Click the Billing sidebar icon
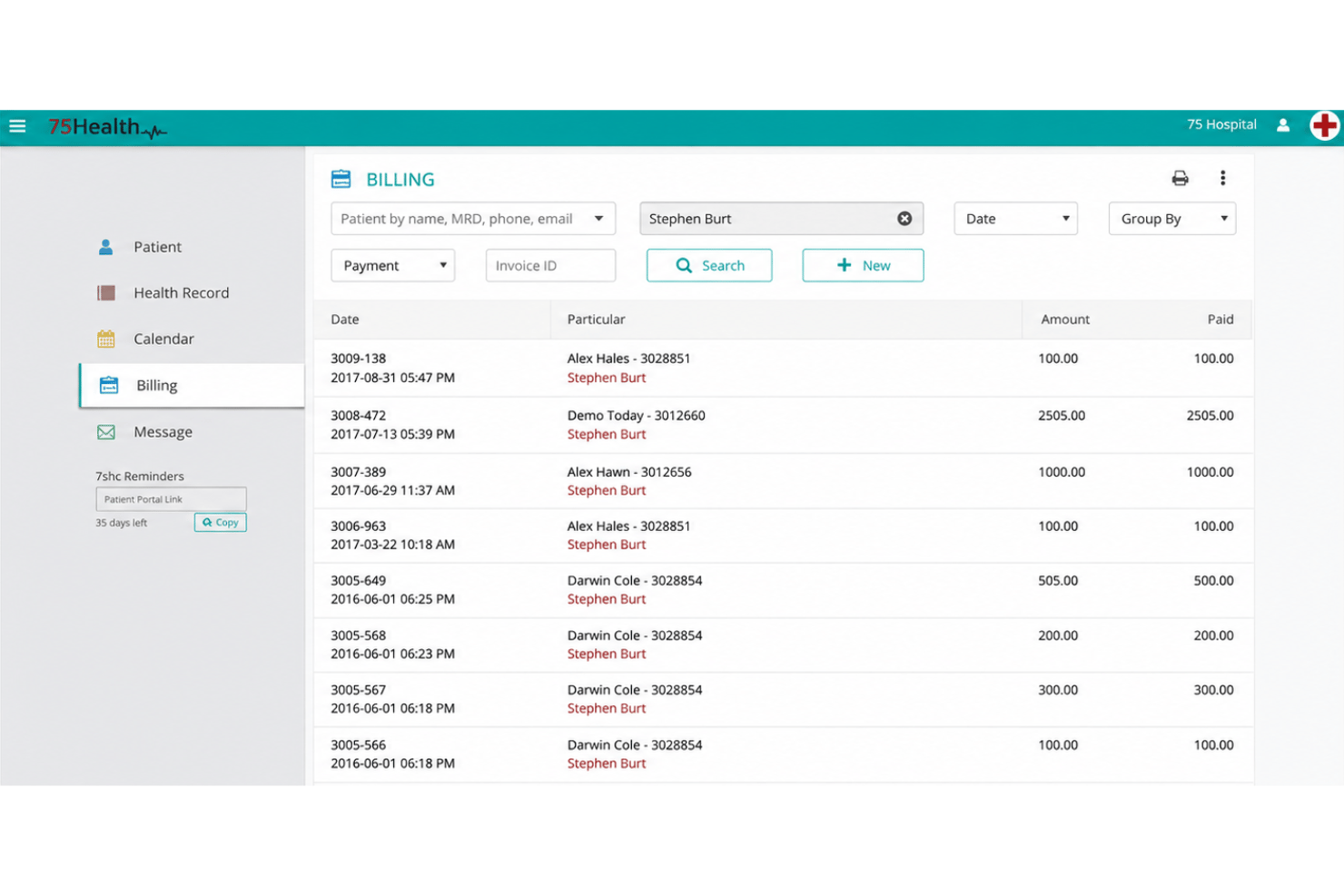This screenshot has height=896, width=1344. 109,385
